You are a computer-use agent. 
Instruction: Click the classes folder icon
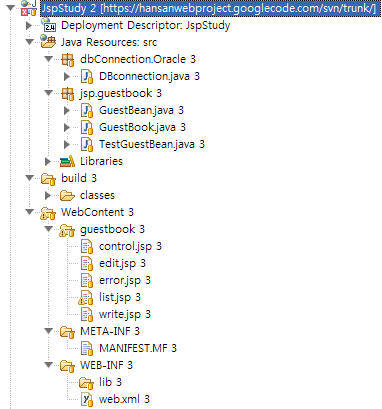point(67,195)
